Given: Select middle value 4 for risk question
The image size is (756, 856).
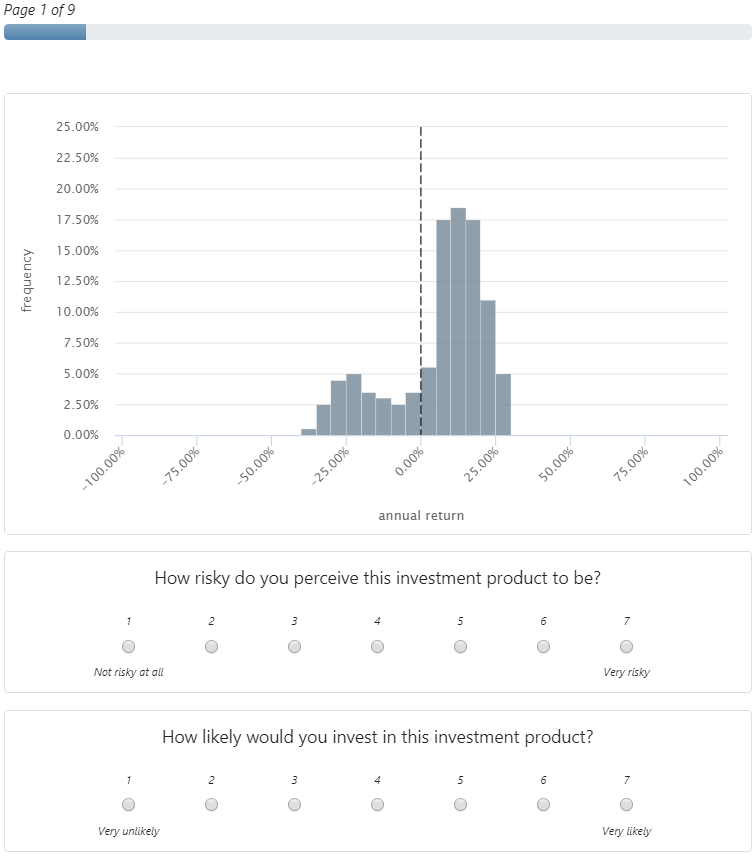Looking at the screenshot, I should click(377, 647).
